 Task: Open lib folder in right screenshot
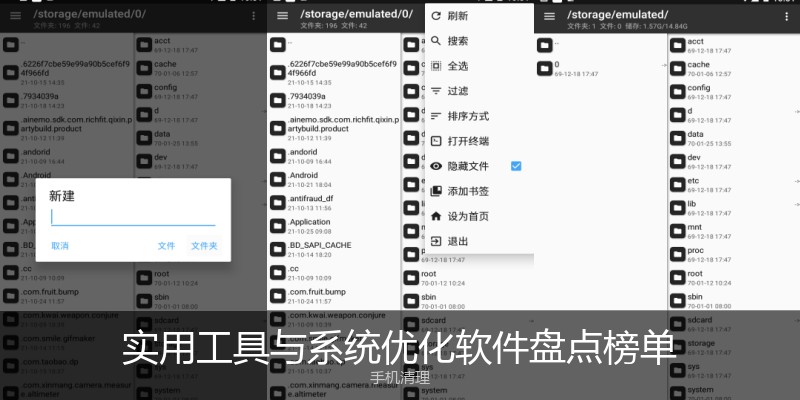point(734,208)
